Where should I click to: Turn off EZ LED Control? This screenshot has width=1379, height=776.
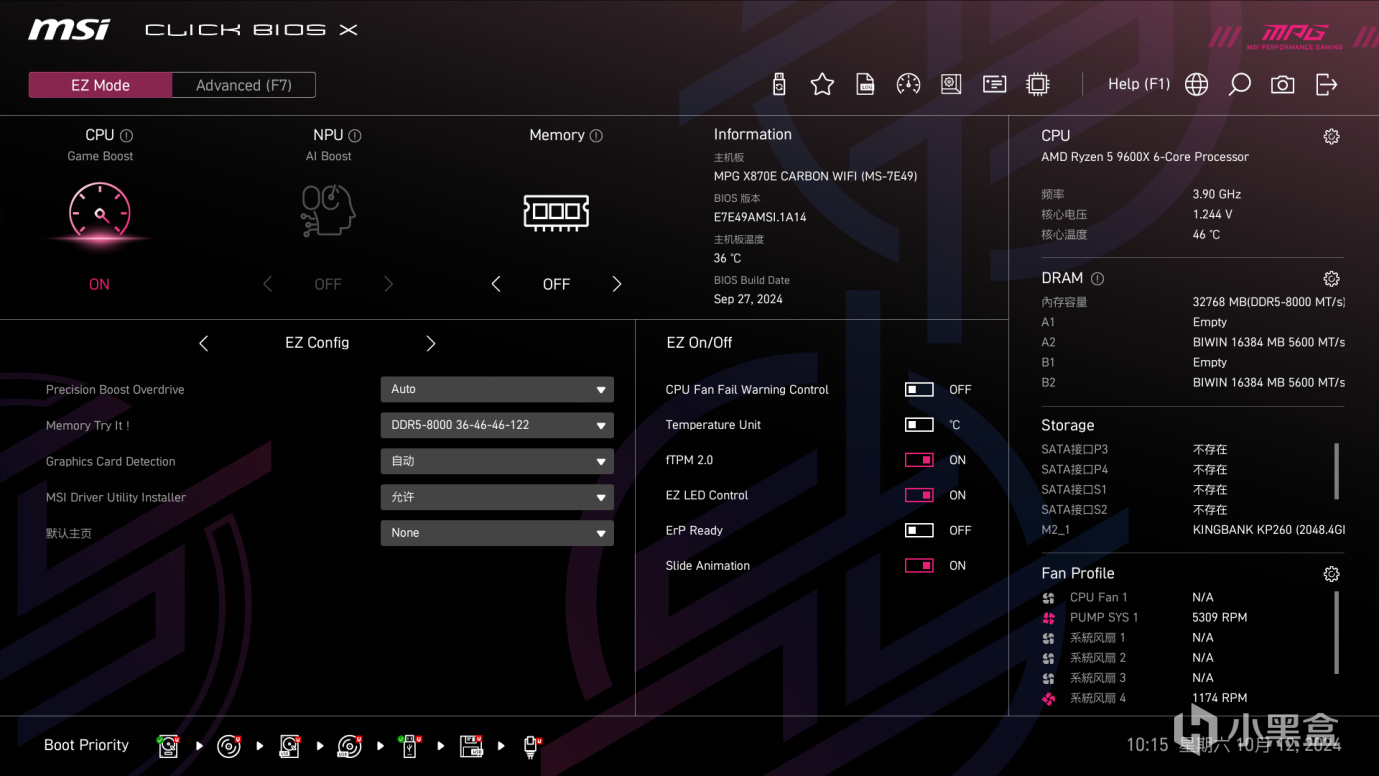(x=919, y=495)
